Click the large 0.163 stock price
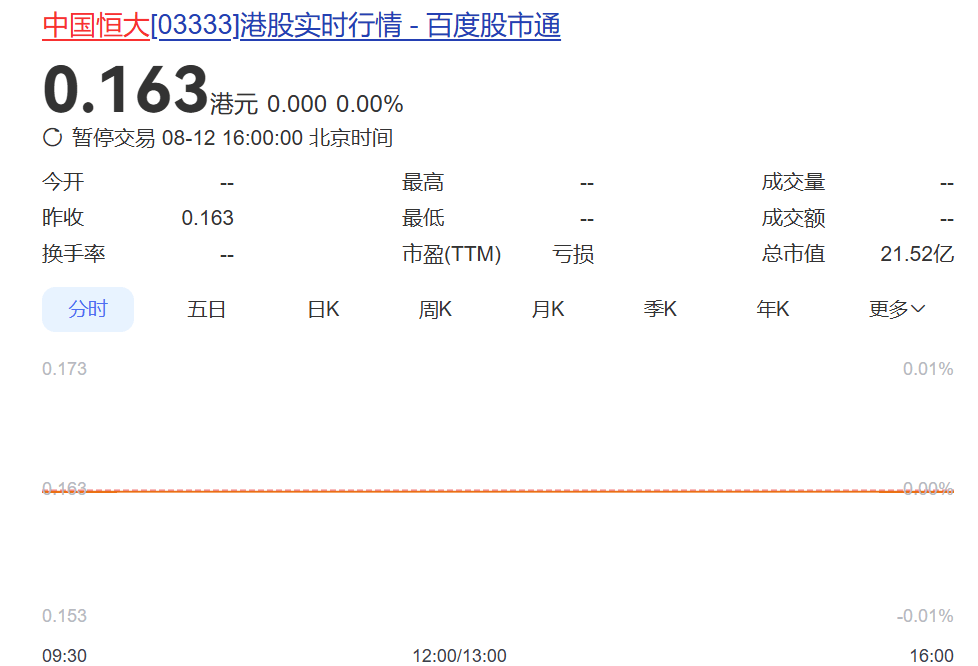 (x=125, y=91)
